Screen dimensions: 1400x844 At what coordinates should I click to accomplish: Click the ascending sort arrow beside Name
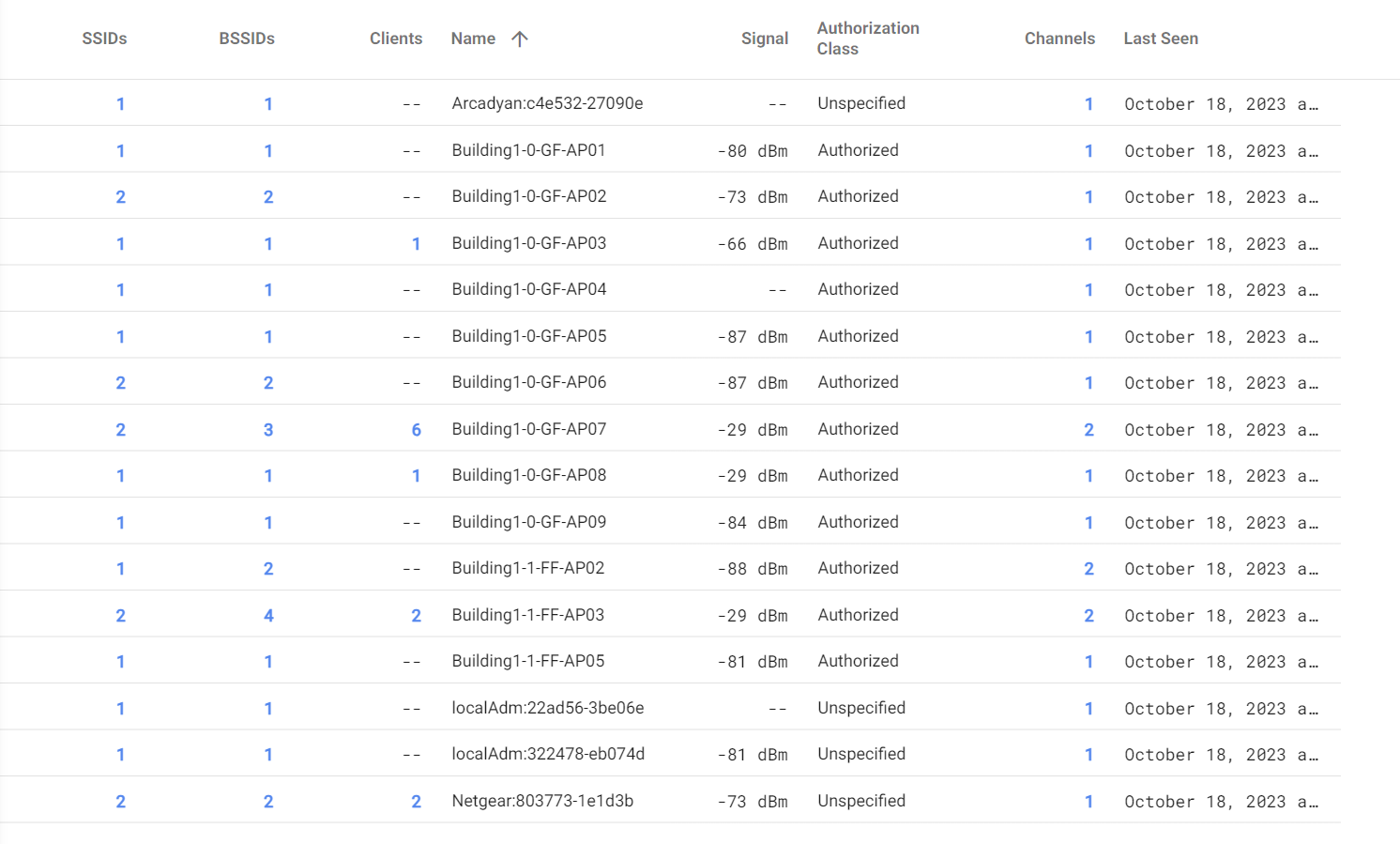(x=520, y=38)
